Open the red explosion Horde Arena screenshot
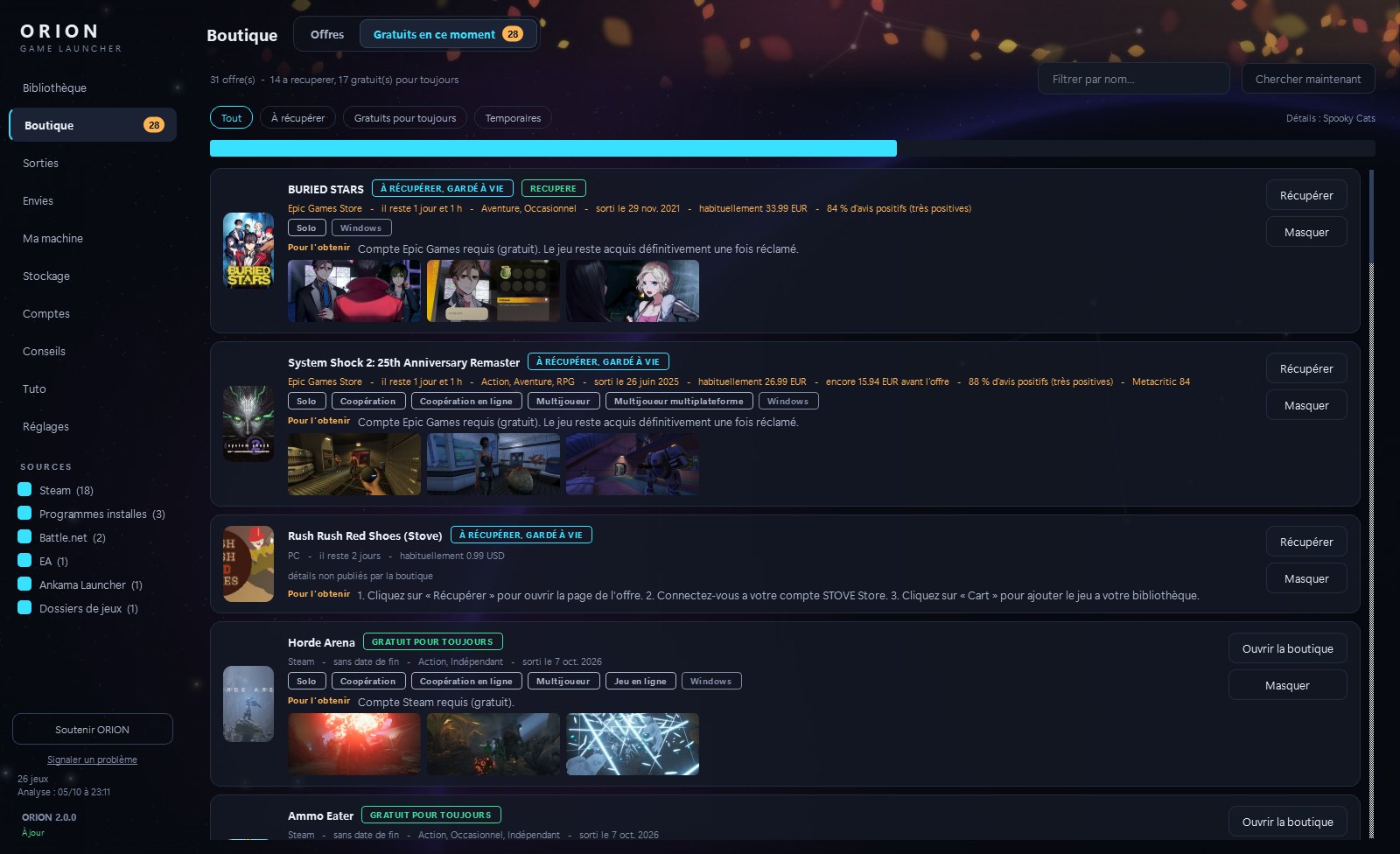The image size is (1400, 854). [x=354, y=744]
